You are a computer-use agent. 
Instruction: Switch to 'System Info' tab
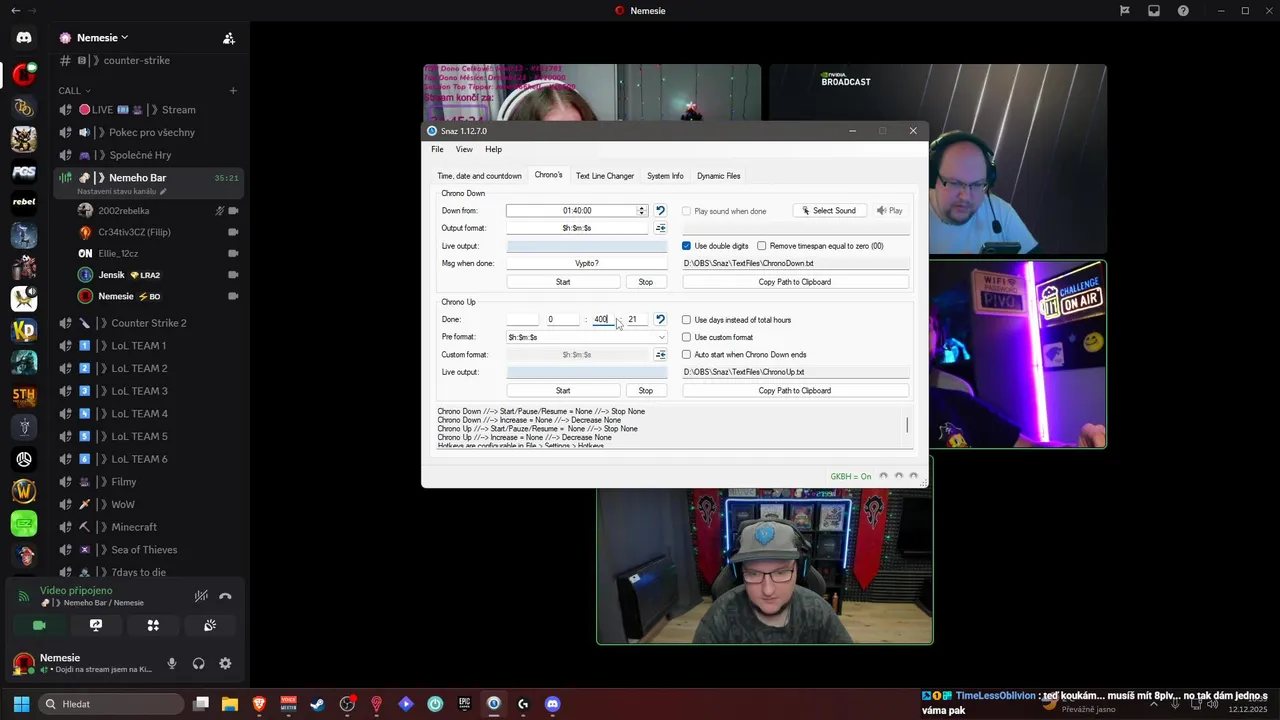665,176
